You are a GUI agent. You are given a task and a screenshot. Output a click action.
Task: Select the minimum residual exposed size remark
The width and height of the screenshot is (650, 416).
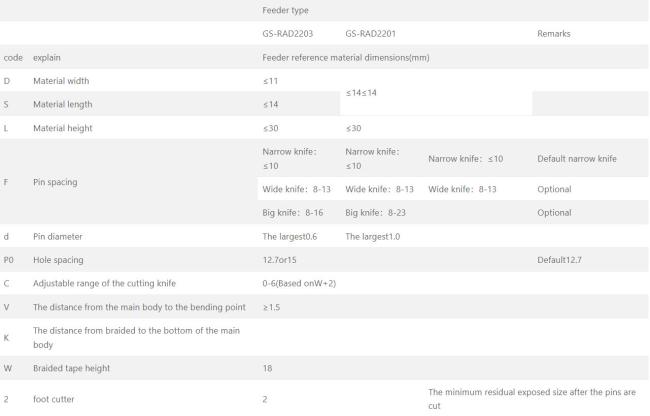(532, 399)
